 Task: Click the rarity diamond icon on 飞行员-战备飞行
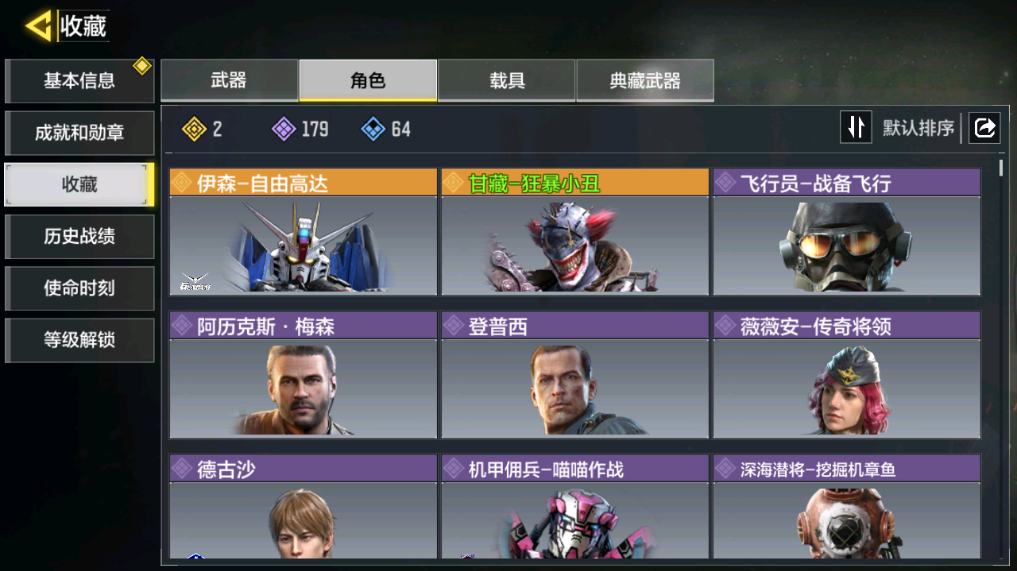725,183
